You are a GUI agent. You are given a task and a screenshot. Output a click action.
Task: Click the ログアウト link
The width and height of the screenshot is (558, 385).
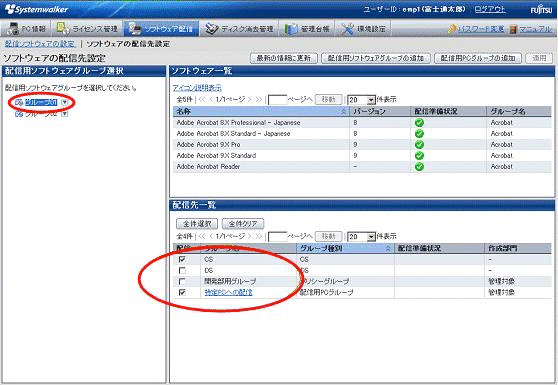[x=490, y=9]
